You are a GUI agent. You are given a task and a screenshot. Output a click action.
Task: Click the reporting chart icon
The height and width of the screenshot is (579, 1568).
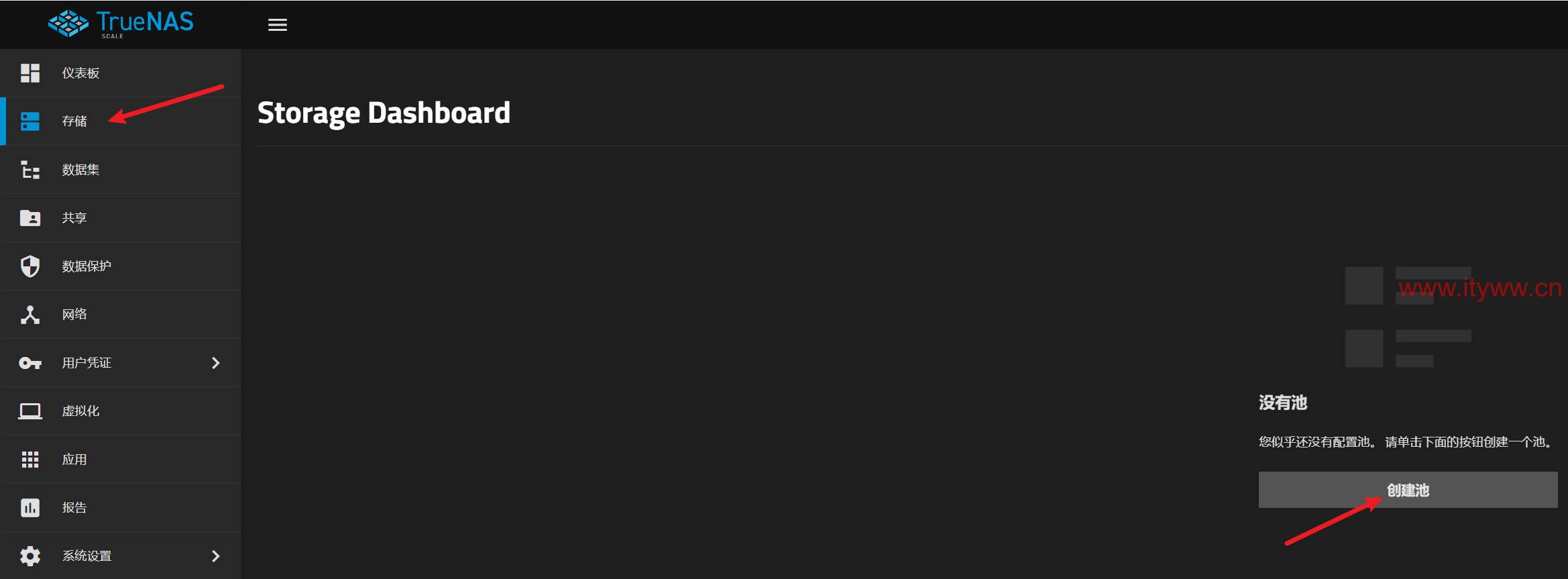30,508
